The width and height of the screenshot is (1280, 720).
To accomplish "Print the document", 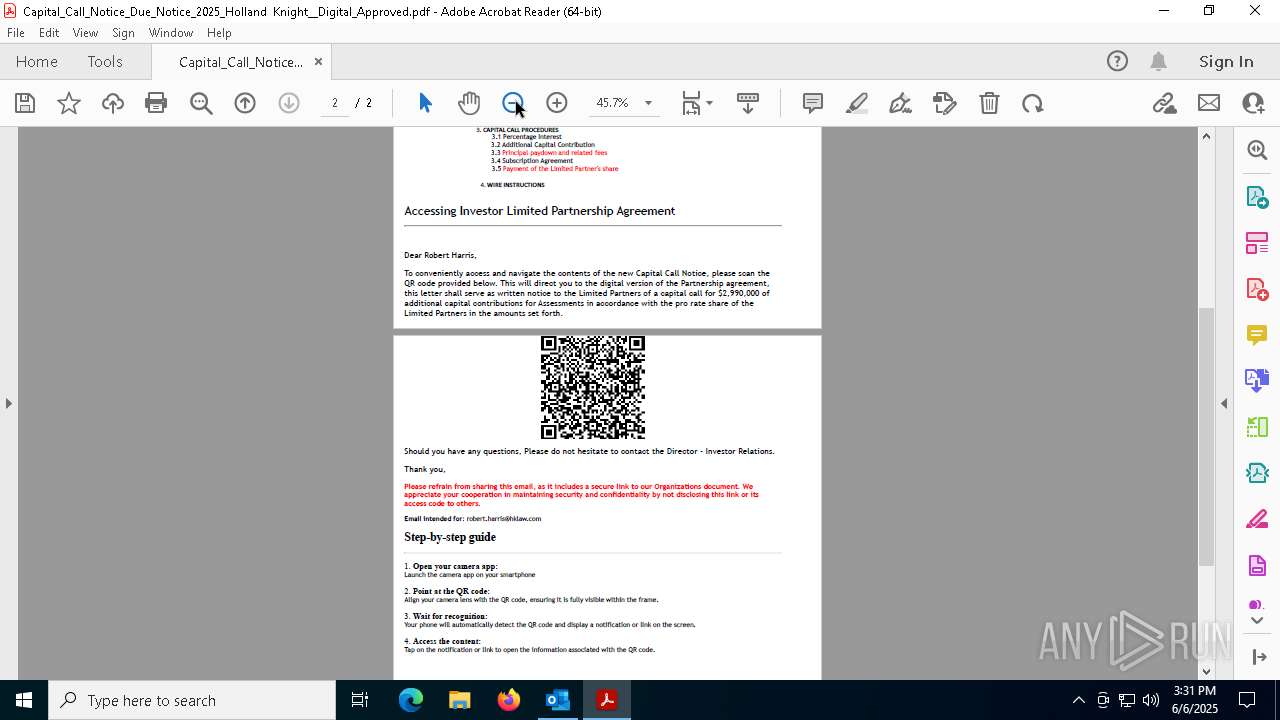I will click(x=156, y=103).
